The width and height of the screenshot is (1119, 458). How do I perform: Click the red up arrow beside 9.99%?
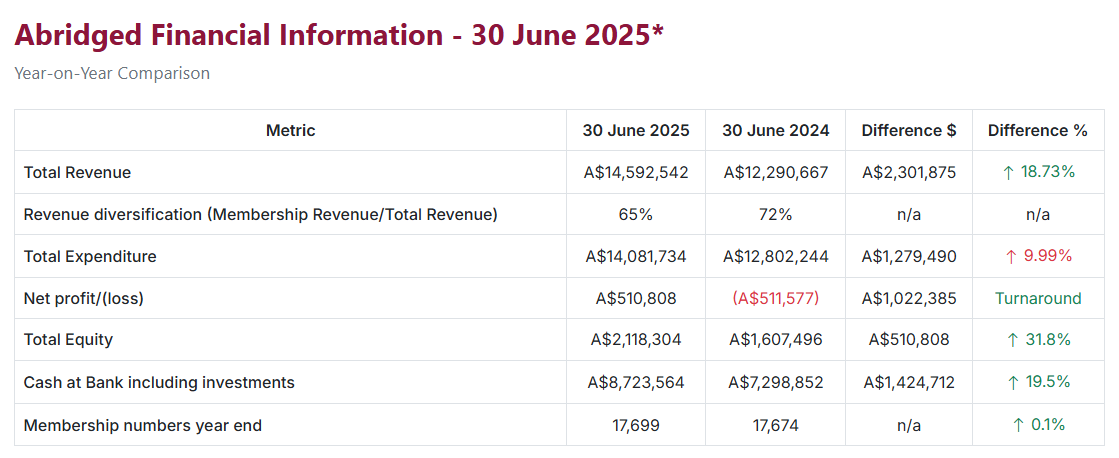(x=1010, y=256)
